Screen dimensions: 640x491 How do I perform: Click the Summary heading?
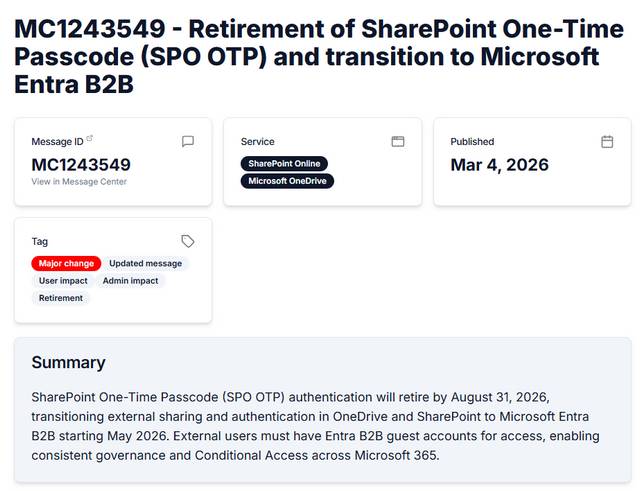pyautogui.click(x=68, y=362)
